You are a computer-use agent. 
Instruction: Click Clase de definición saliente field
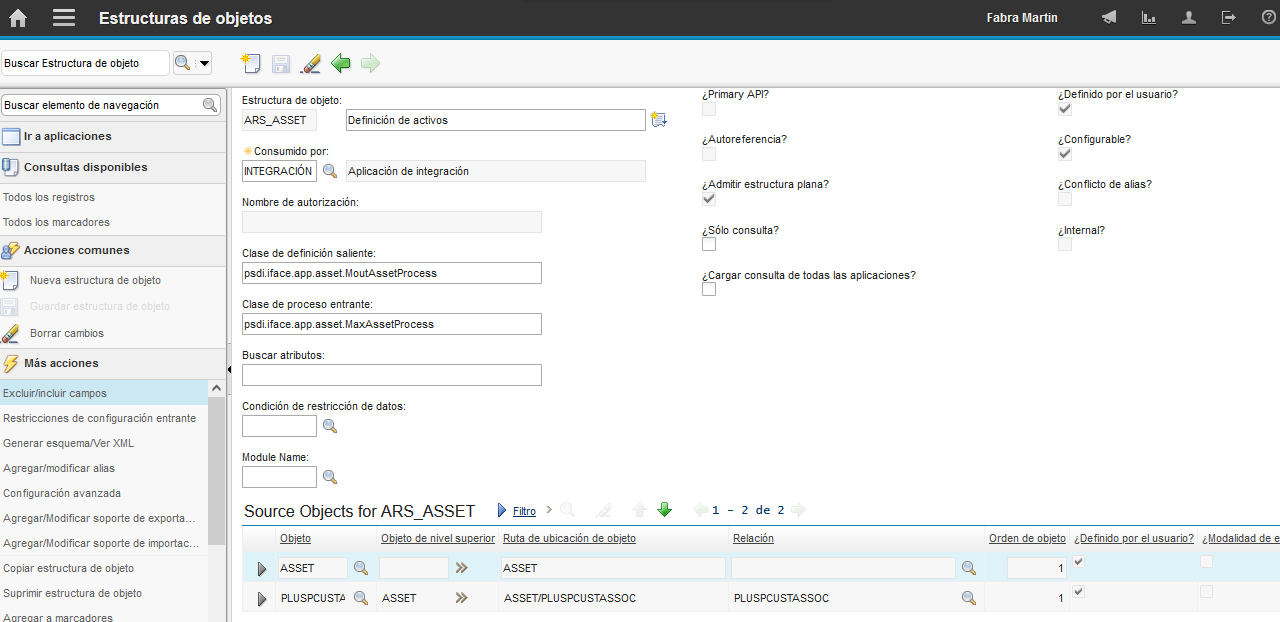[392, 273]
